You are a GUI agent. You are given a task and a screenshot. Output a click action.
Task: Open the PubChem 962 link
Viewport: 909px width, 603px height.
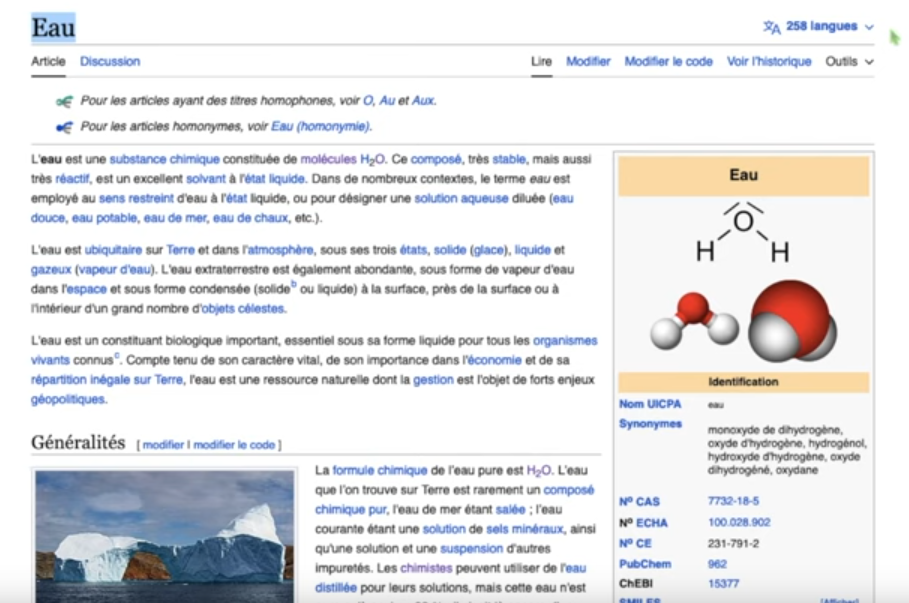tap(718, 563)
